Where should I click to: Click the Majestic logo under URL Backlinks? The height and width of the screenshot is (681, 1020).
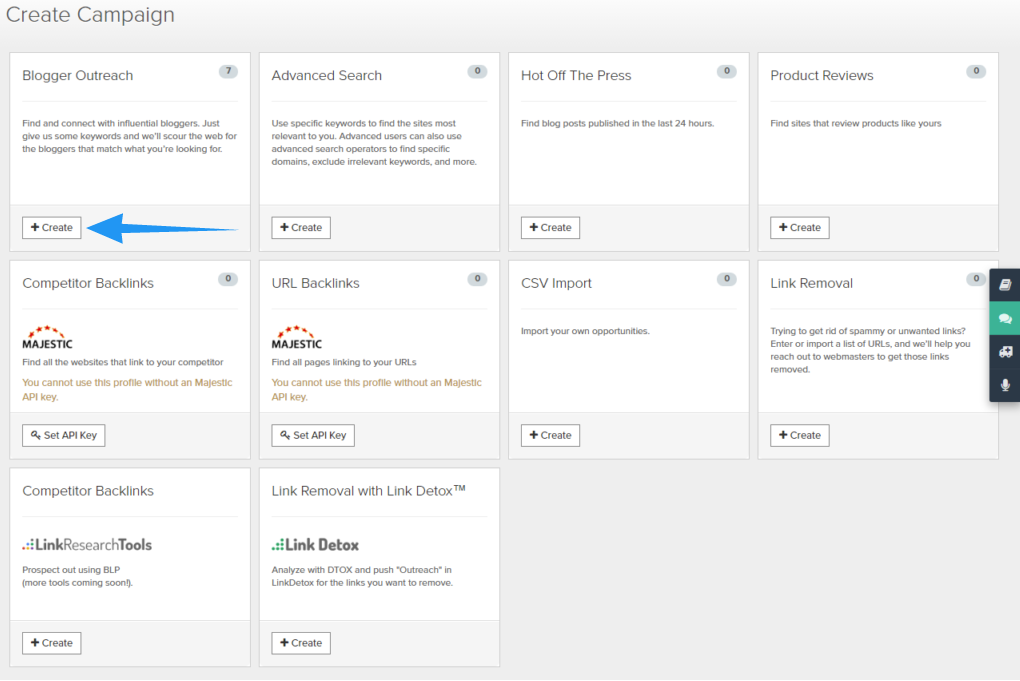(x=297, y=337)
